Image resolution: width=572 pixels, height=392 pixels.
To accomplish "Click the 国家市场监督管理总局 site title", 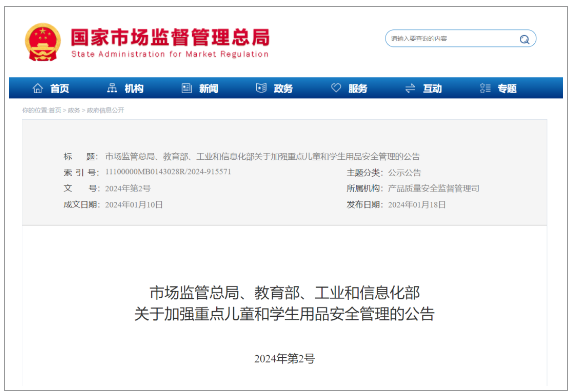I will tap(170, 37).
